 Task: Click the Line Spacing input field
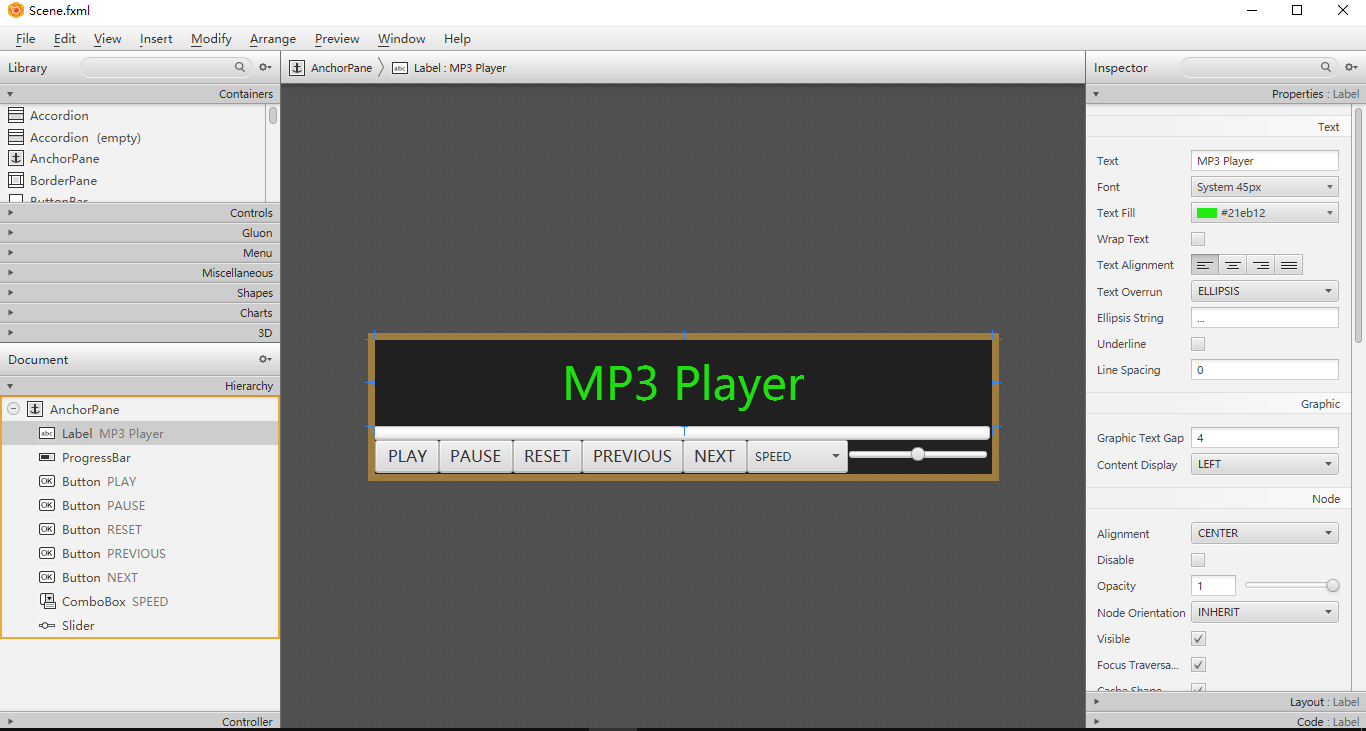[x=1264, y=370]
